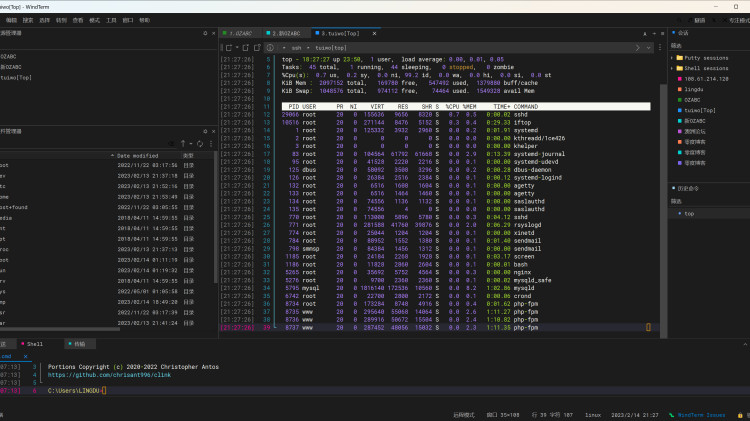Open file manager three-dot options menu
The height and width of the screenshot is (421, 750).
pos(211,144)
